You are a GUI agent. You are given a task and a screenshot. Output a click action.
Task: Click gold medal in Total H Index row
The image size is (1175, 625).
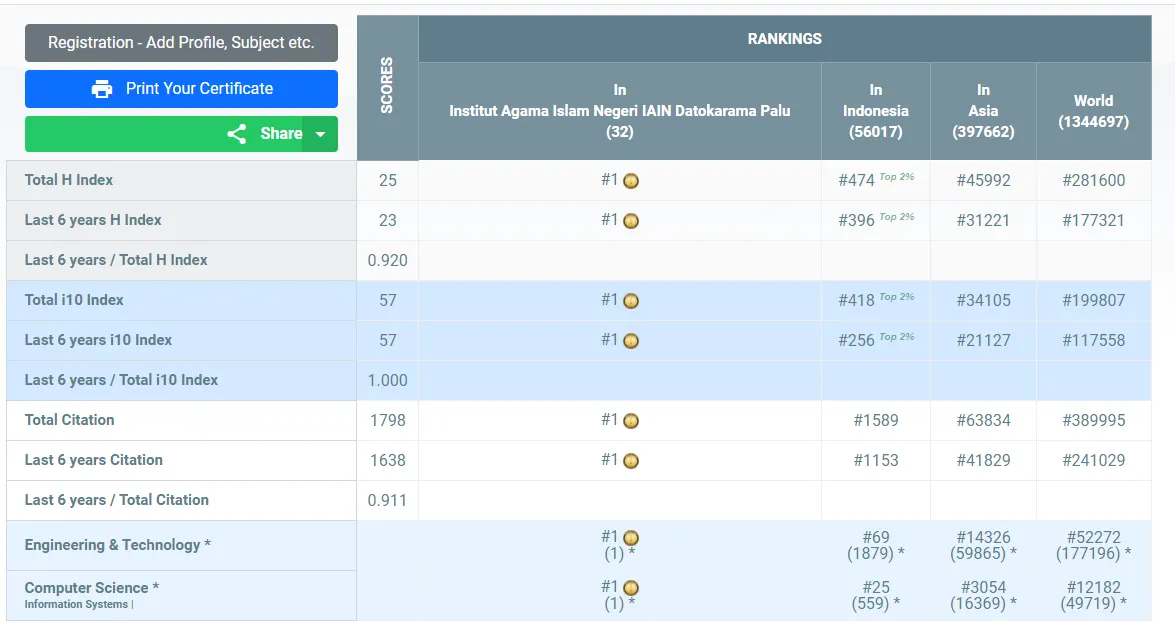(x=631, y=181)
